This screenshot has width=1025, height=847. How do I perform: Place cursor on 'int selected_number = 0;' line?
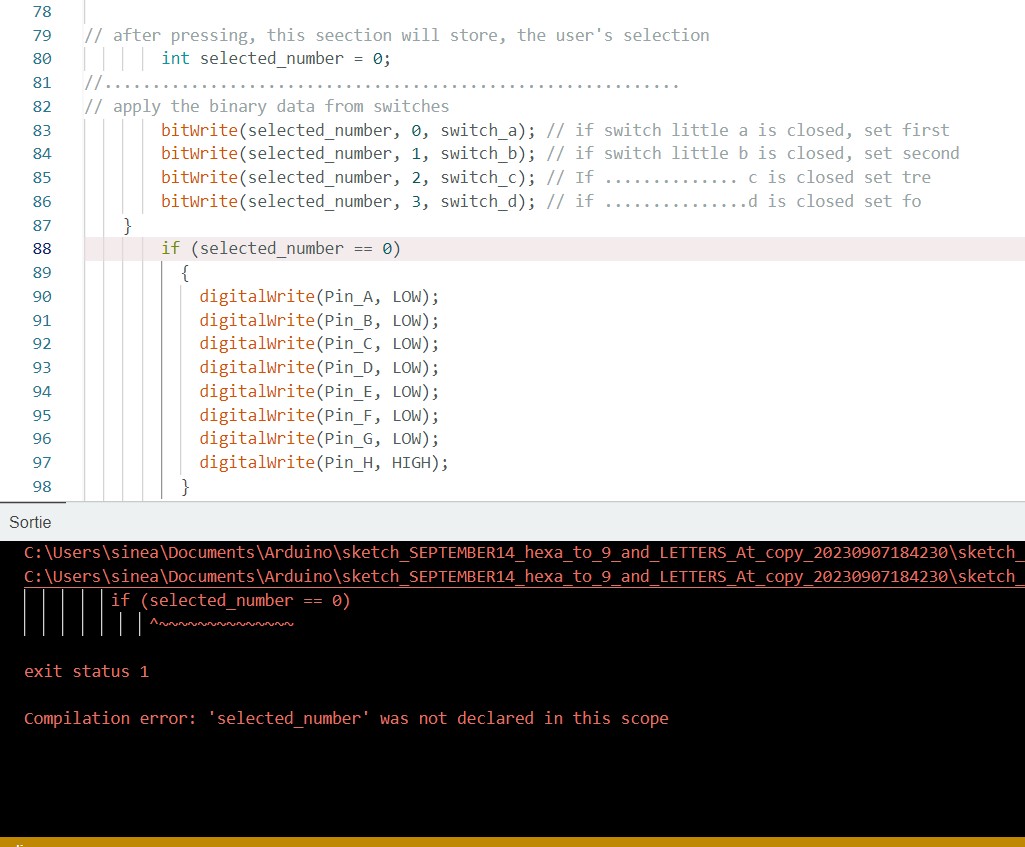(276, 59)
